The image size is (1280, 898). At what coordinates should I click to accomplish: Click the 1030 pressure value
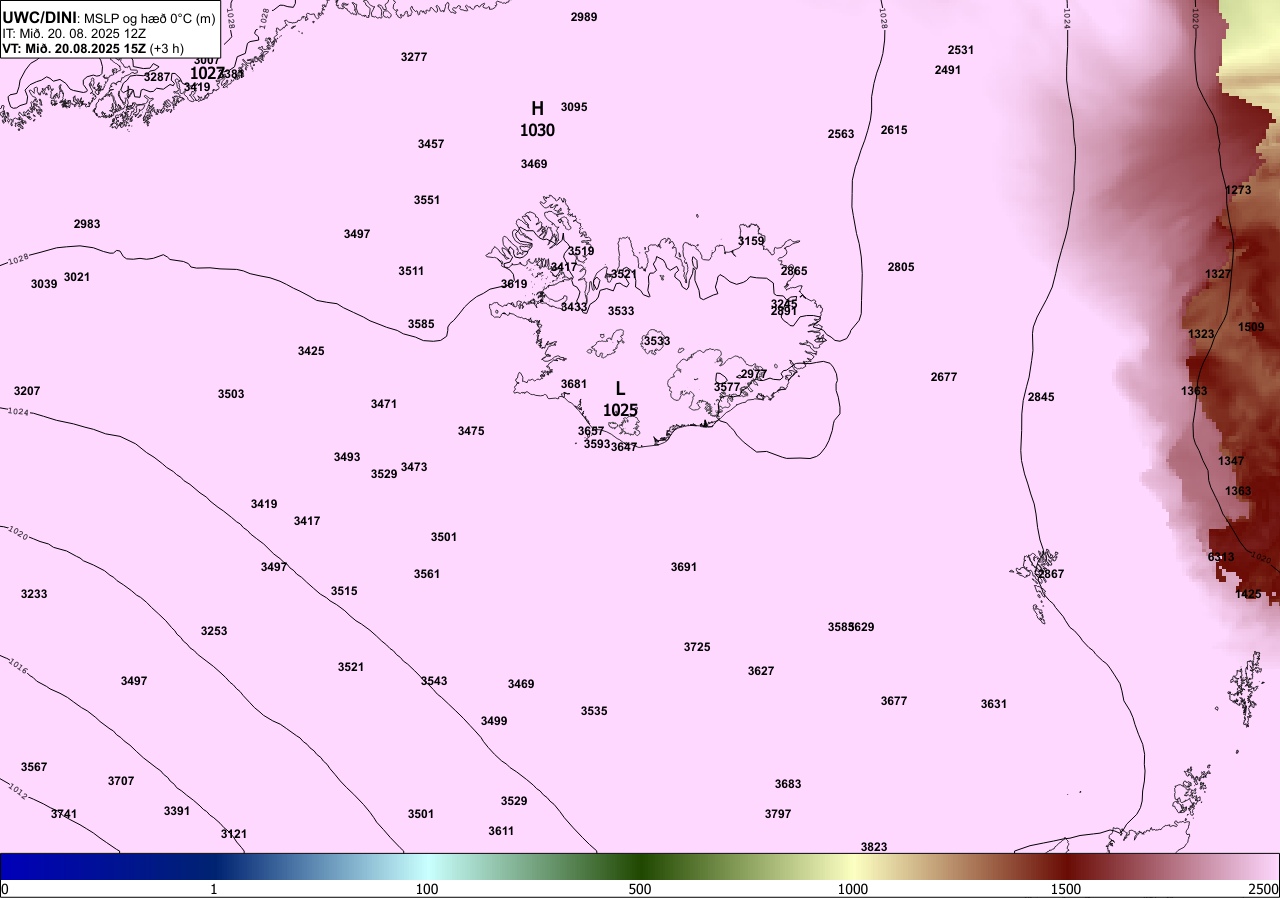pos(537,130)
